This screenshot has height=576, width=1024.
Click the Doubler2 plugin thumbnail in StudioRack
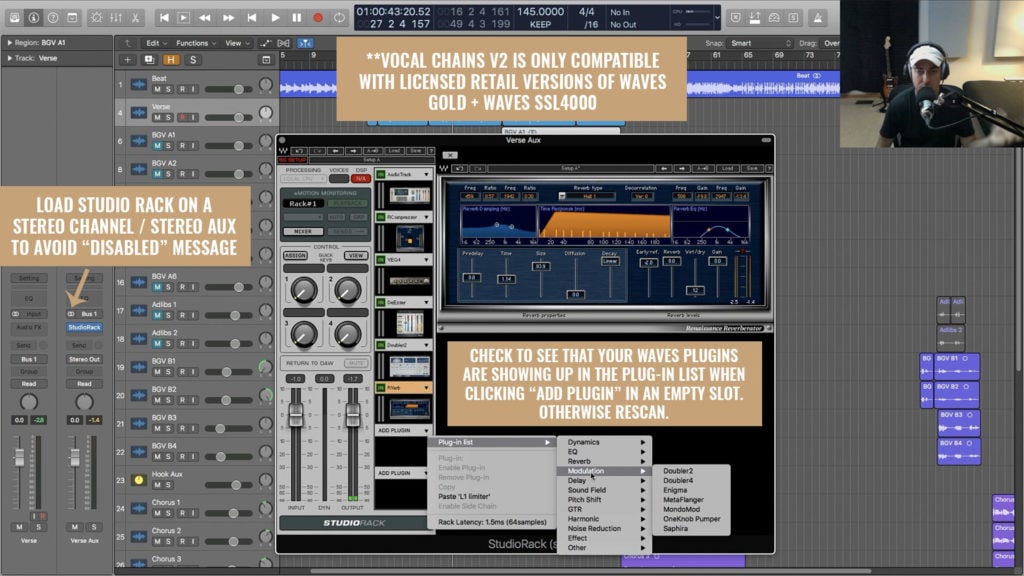[x=409, y=366]
